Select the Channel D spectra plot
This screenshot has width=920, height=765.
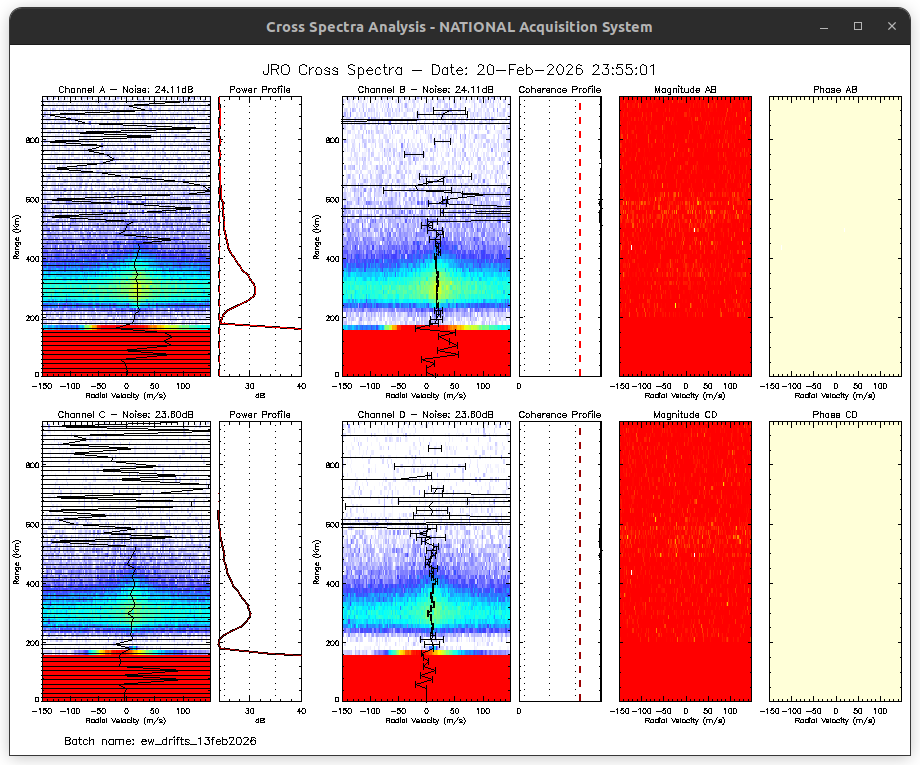(x=426, y=560)
